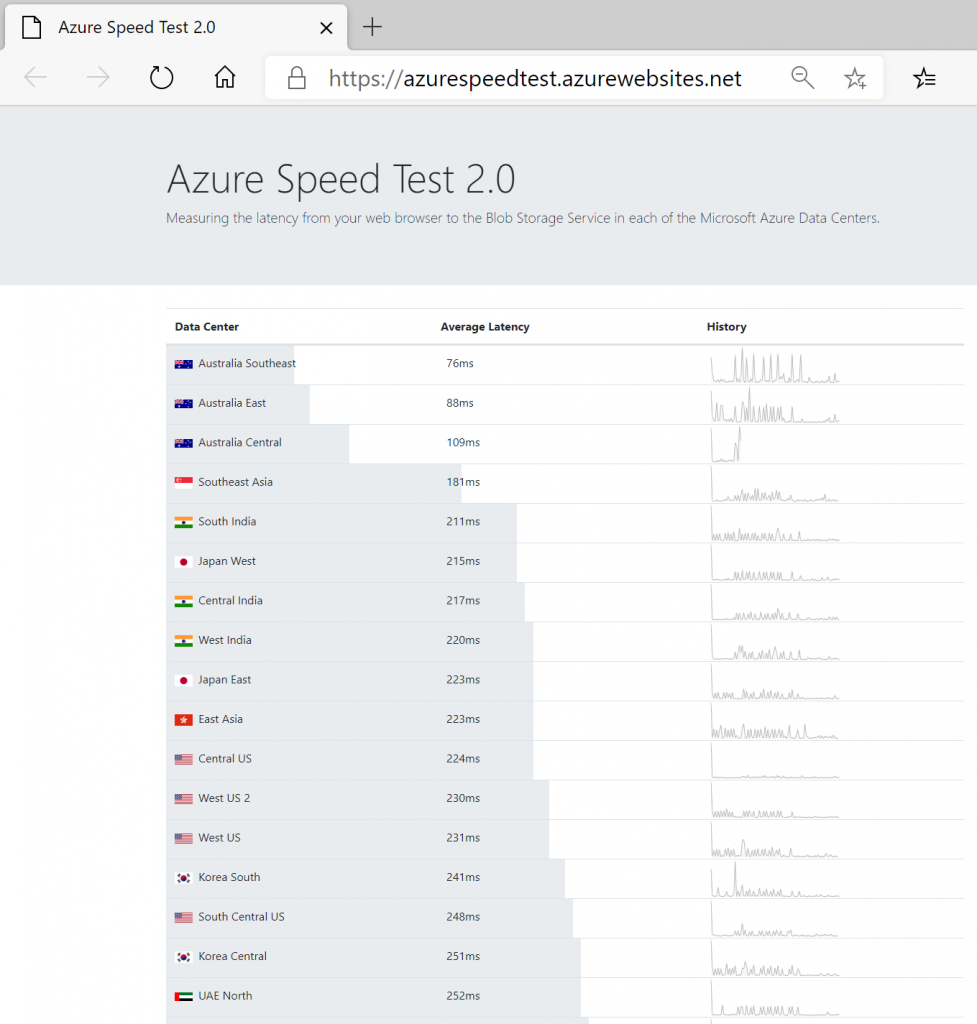This screenshot has width=977, height=1024.
Task: Click the browser refresh button
Action: tap(162, 78)
